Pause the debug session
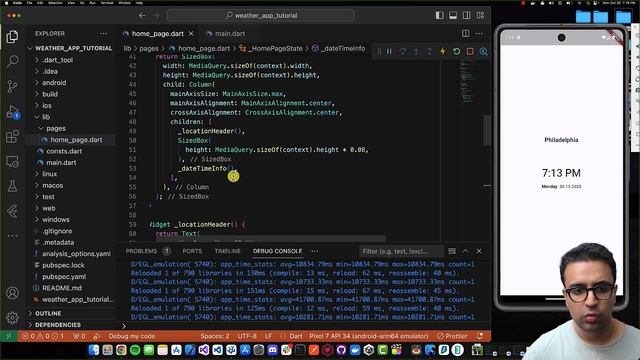 (389, 51)
